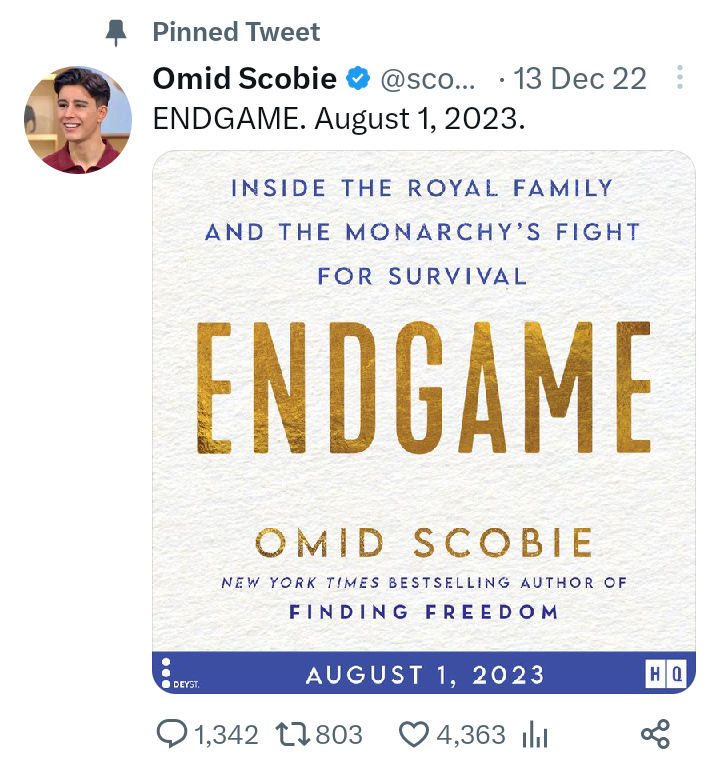Click the HQ logo on the cover
Screen dimensions: 720x781
(665, 674)
